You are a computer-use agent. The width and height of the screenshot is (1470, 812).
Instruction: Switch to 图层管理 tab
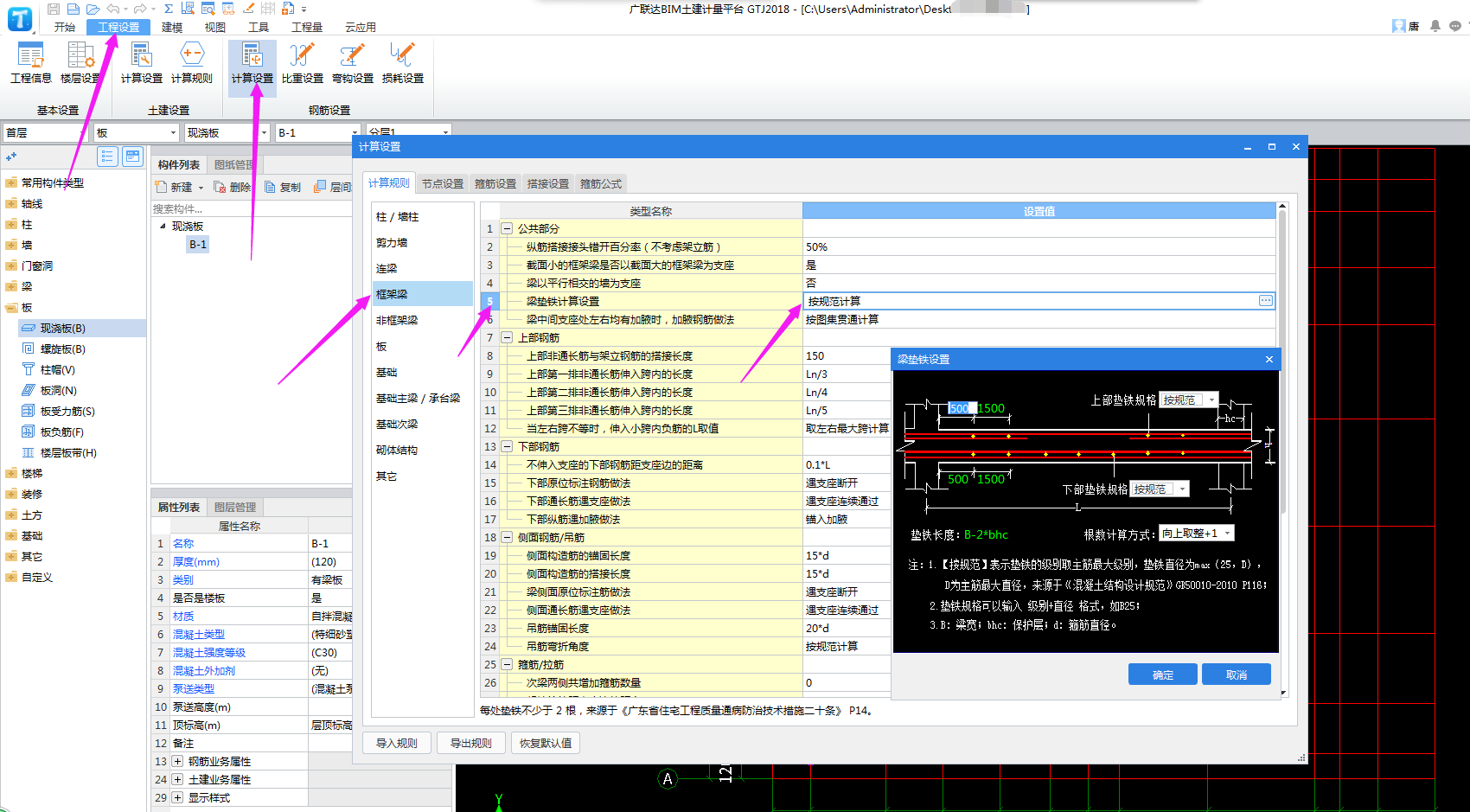235,508
